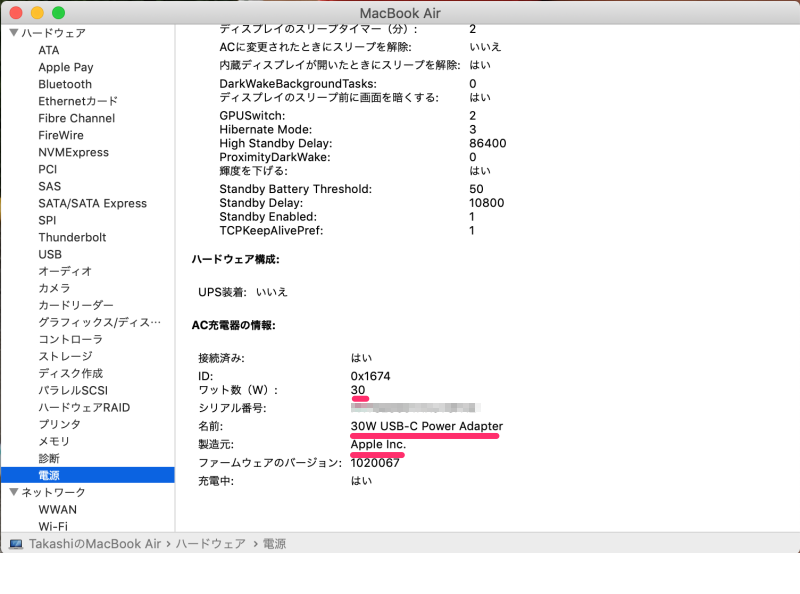Open the Thunderbolt sidebar entry

[72, 237]
